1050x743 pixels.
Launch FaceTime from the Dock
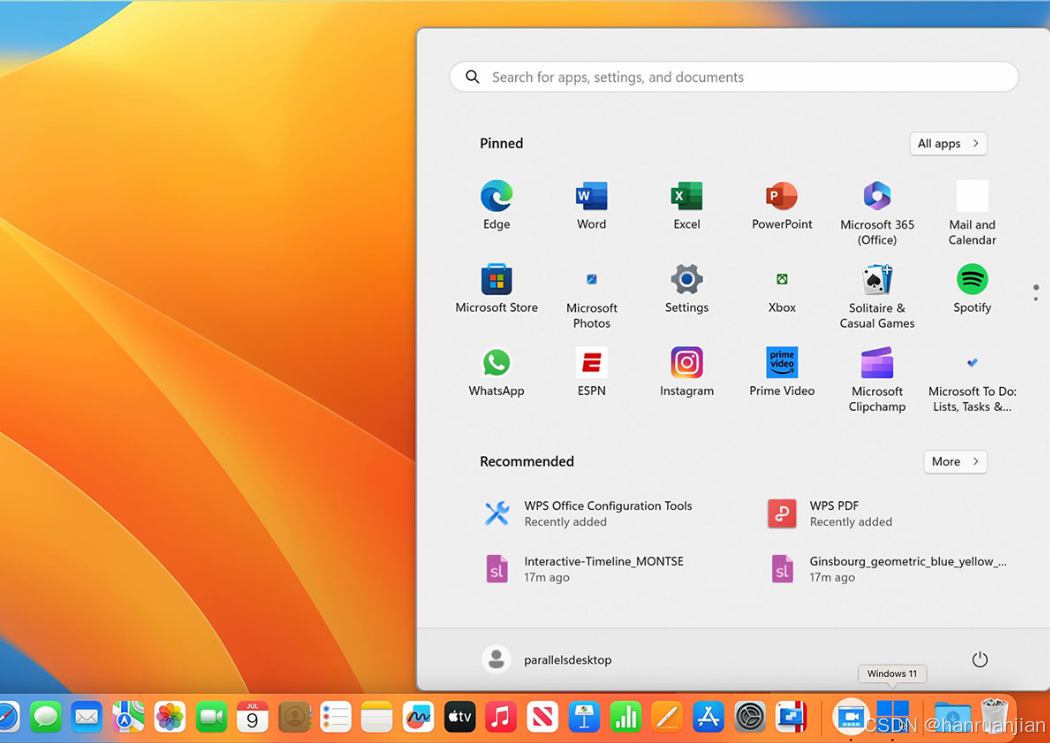pos(211,718)
